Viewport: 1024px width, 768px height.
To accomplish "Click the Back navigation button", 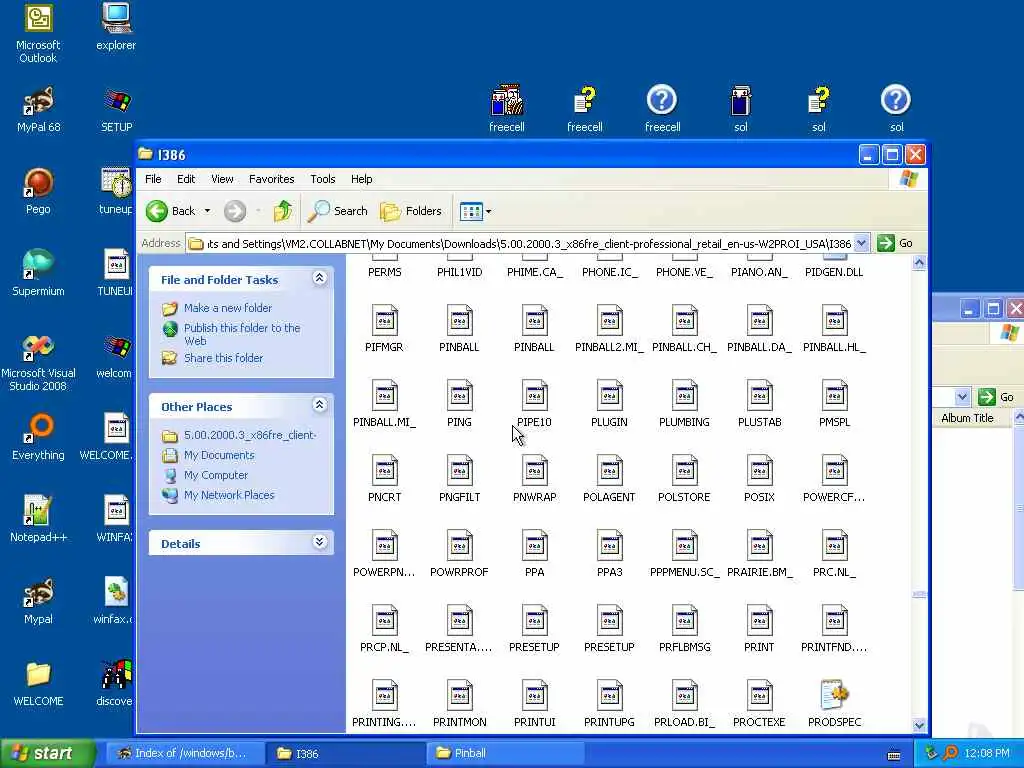I will [x=171, y=211].
